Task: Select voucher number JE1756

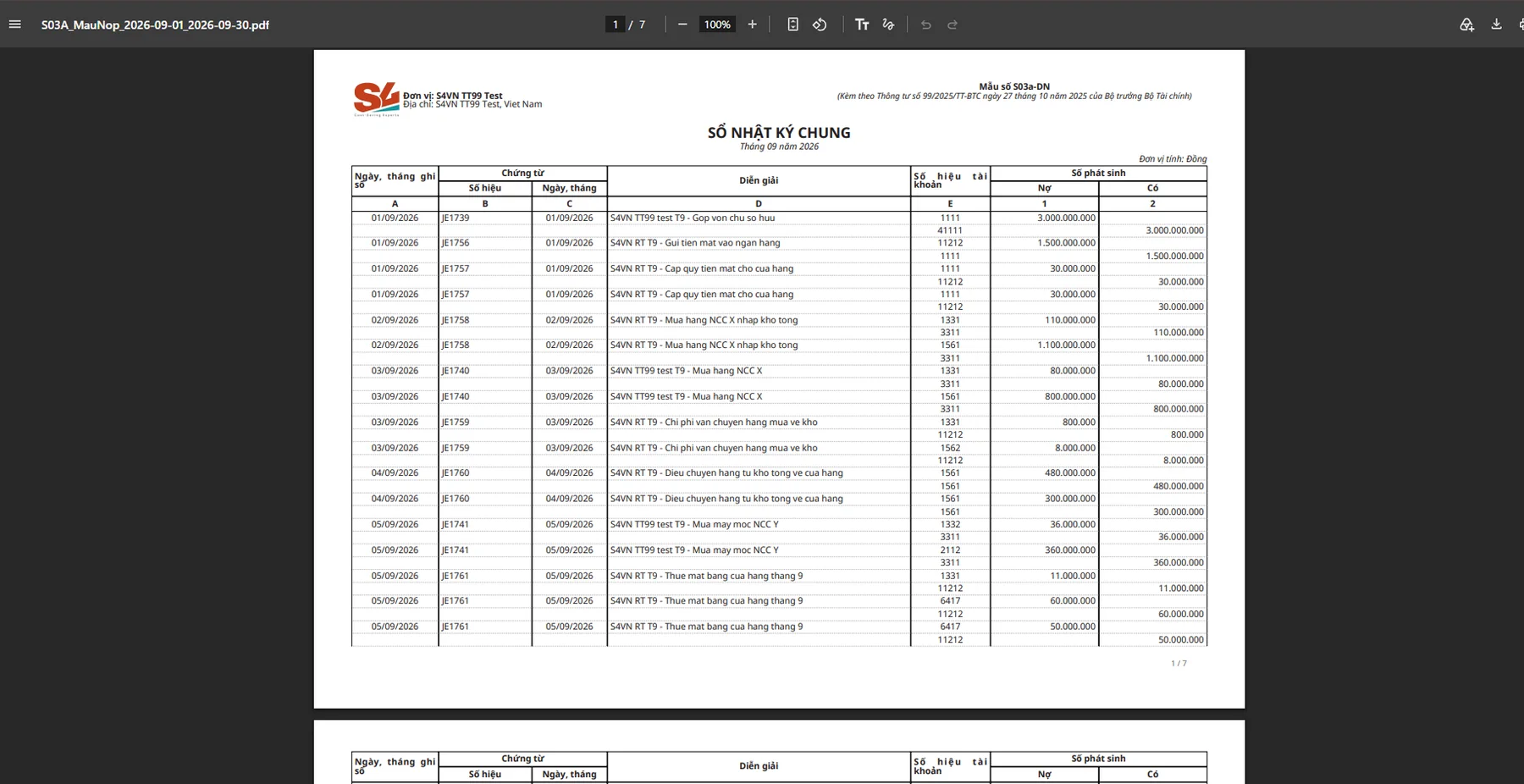Action: (x=456, y=243)
